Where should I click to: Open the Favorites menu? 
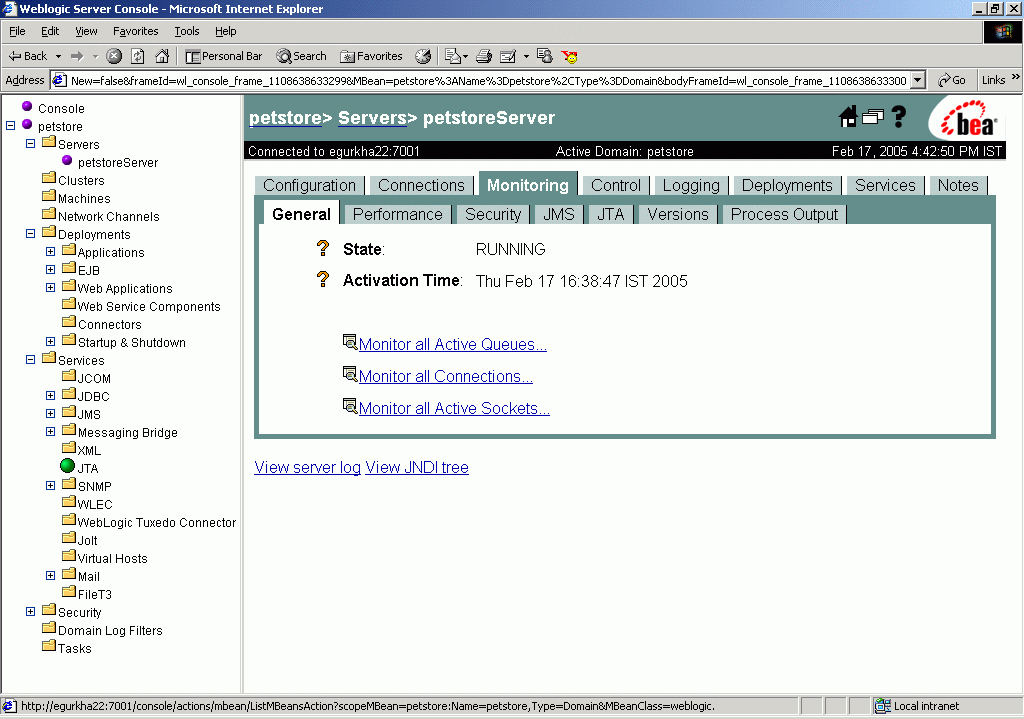tap(135, 31)
